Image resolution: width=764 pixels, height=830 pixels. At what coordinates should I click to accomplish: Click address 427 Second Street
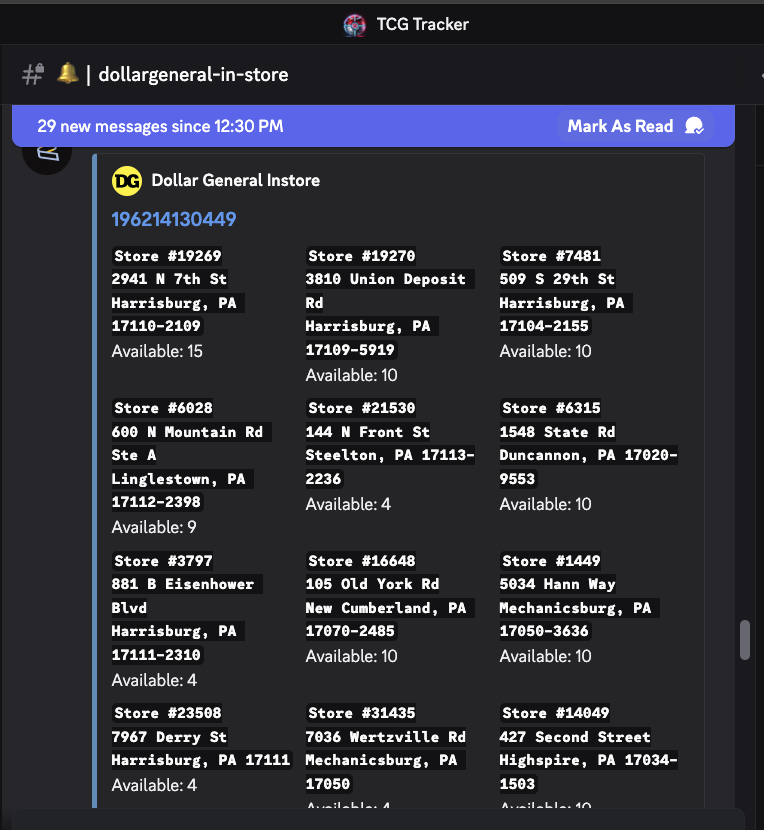[x=575, y=737]
